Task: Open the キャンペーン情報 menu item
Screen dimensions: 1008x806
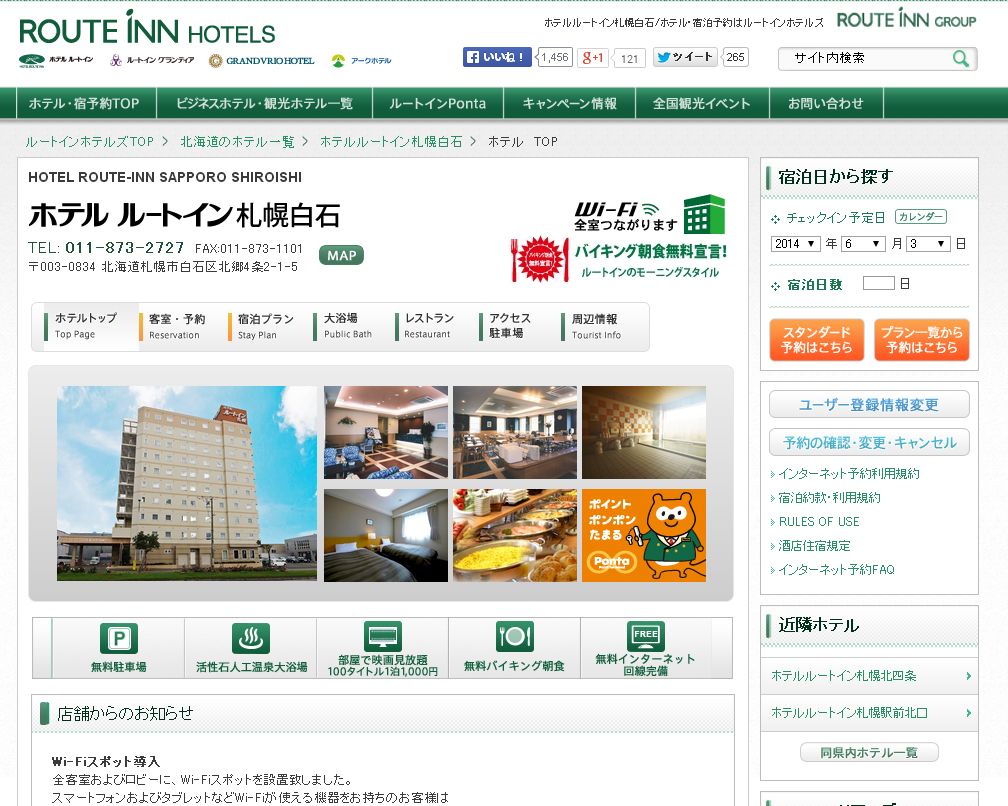Action: tap(570, 103)
